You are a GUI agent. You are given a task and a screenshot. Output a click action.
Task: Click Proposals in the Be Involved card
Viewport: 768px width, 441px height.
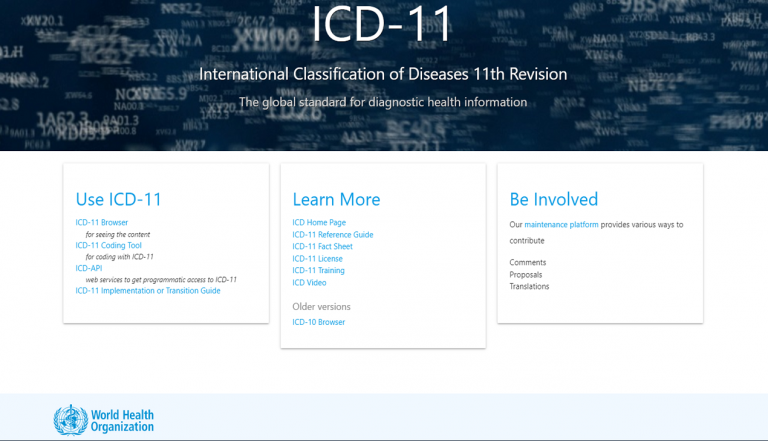pos(527,274)
